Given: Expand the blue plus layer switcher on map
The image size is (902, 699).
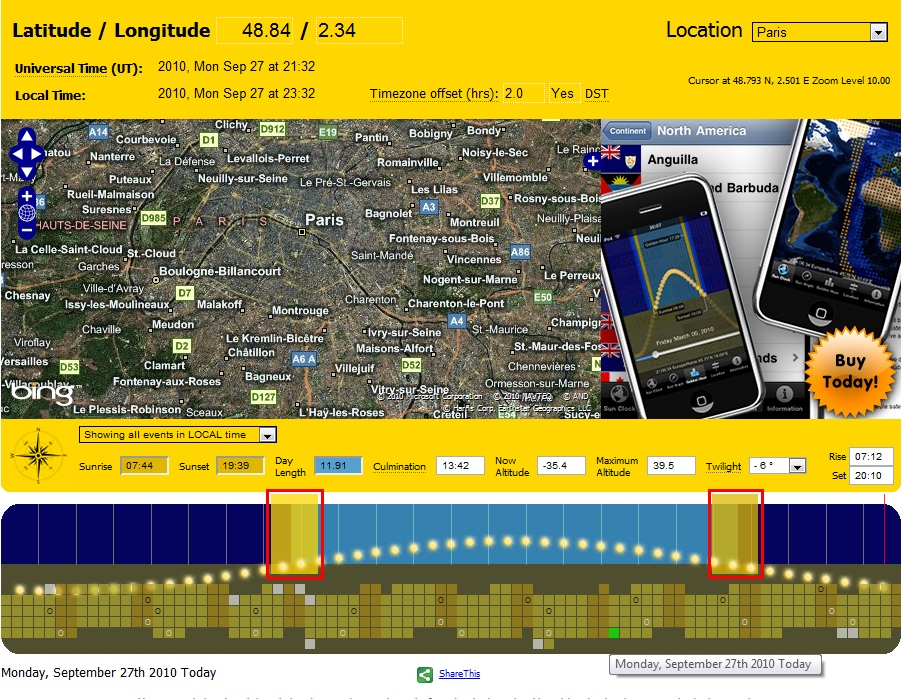Looking at the screenshot, I should (x=592, y=160).
